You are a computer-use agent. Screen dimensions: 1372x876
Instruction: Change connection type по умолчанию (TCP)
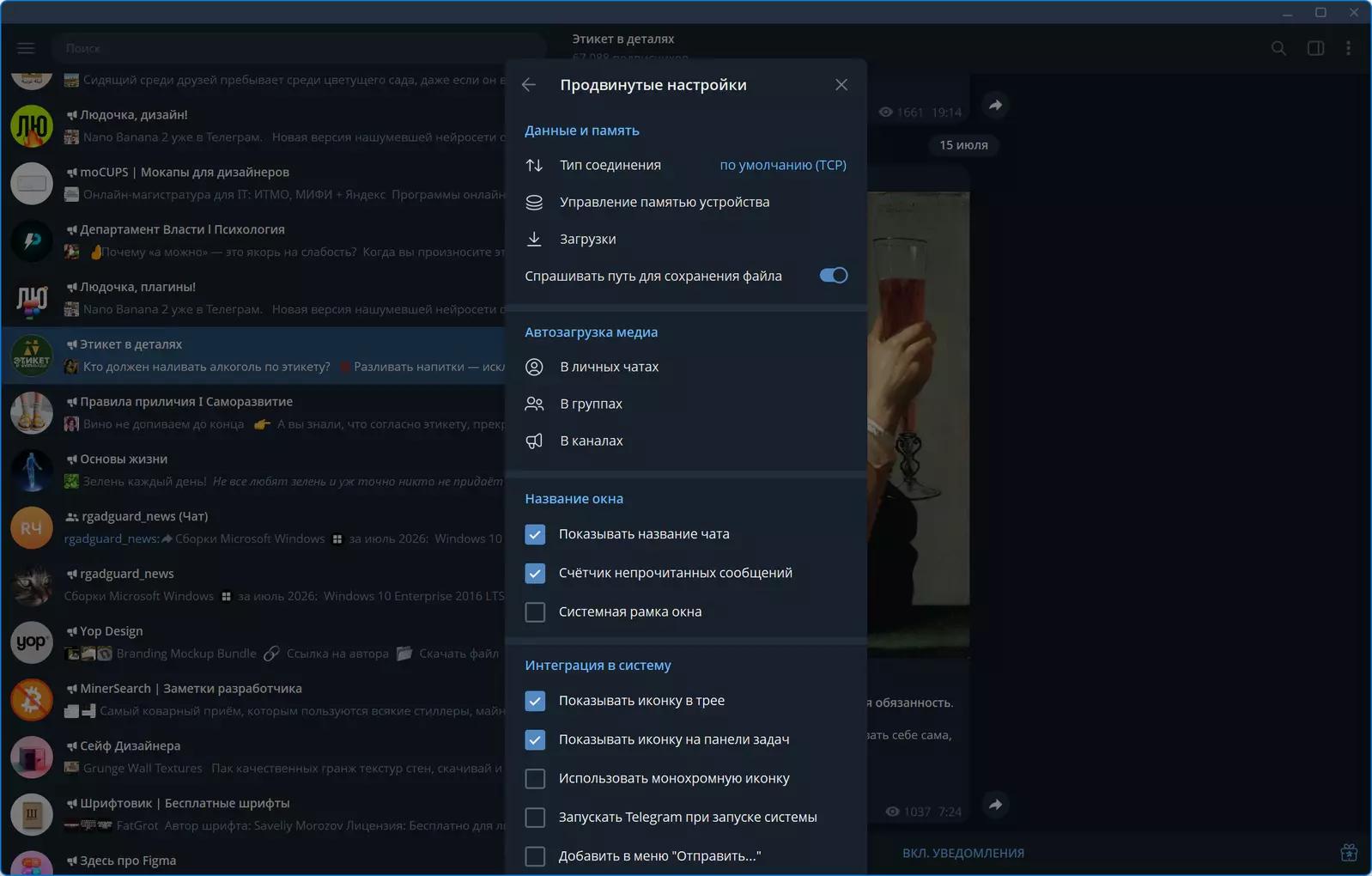pyautogui.click(x=783, y=165)
